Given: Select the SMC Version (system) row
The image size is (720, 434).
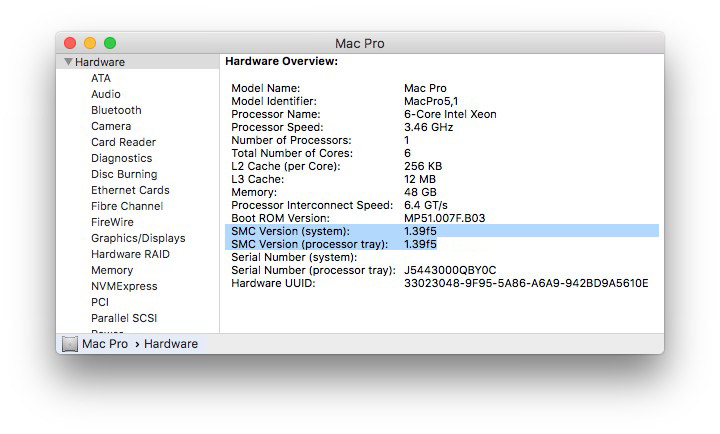Looking at the screenshot, I should [442, 231].
